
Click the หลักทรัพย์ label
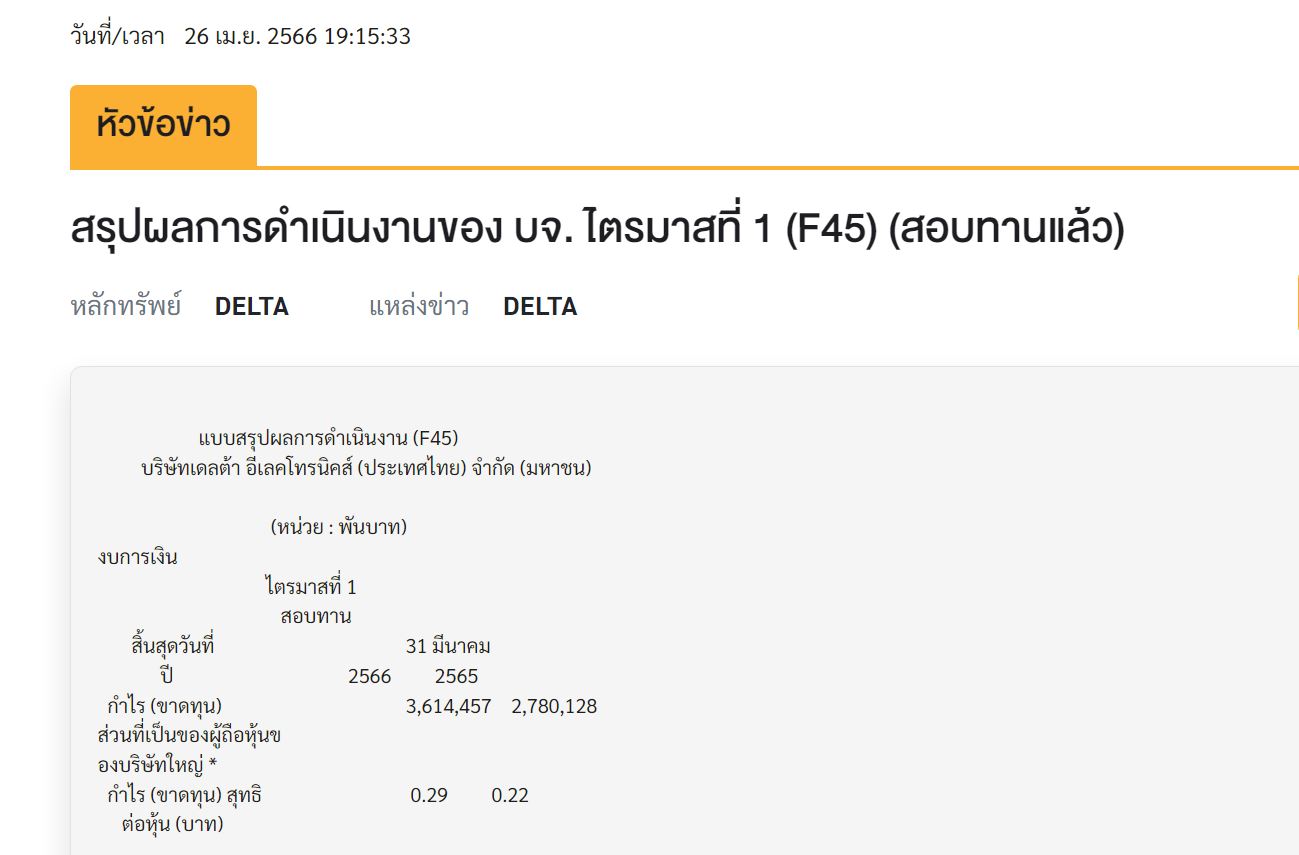(126, 307)
